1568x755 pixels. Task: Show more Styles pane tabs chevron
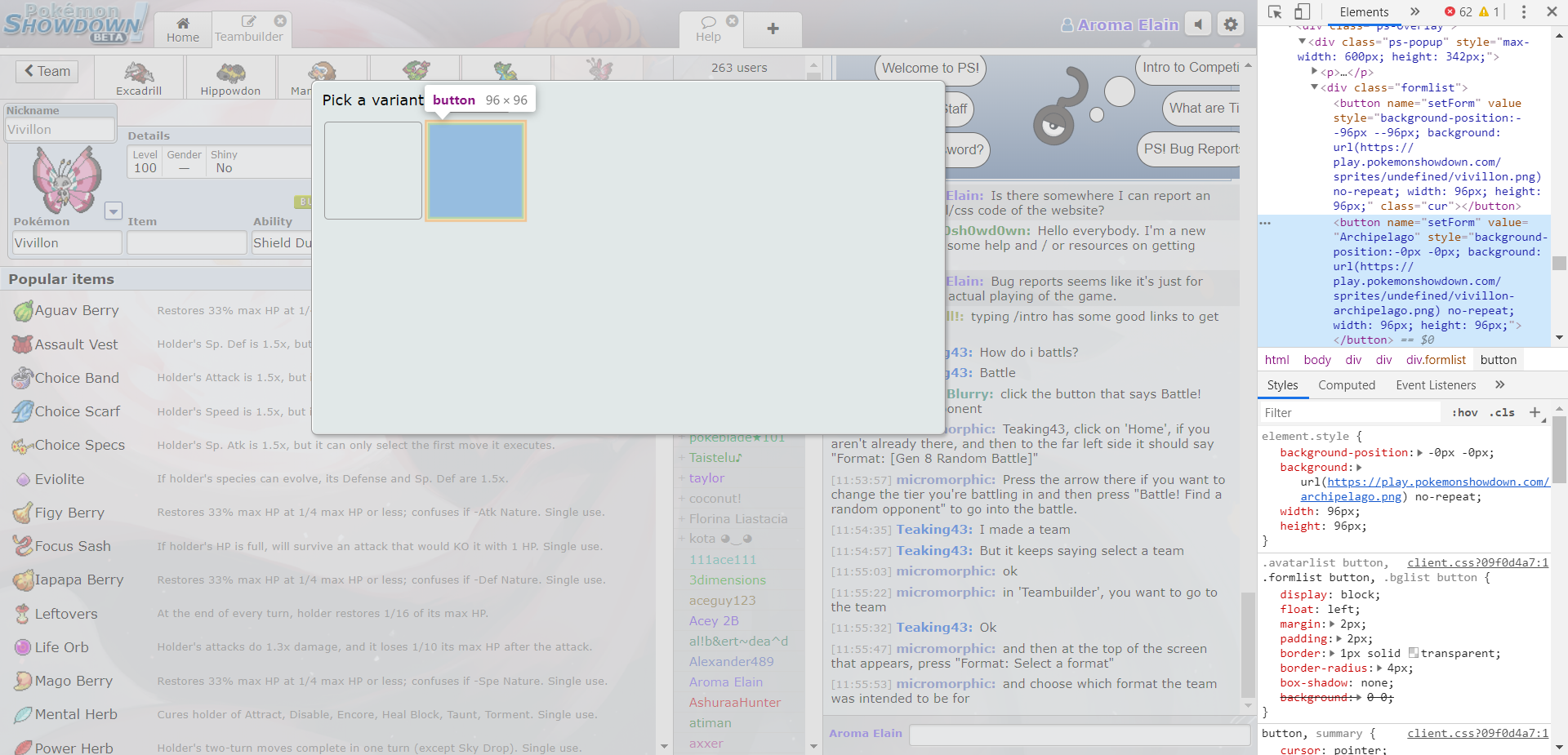pyautogui.click(x=1499, y=384)
